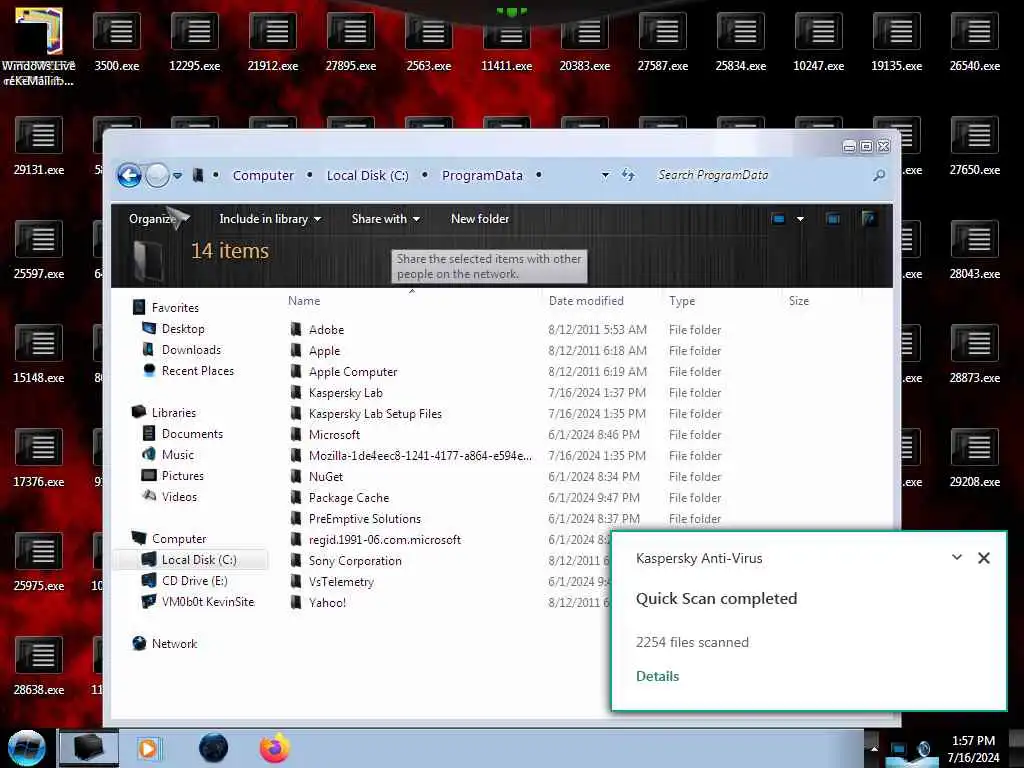Viewport: 1024px width, 768px height.
Task: Collapse Kaspersky notification with chevron
Action: [x=957, y=557]
